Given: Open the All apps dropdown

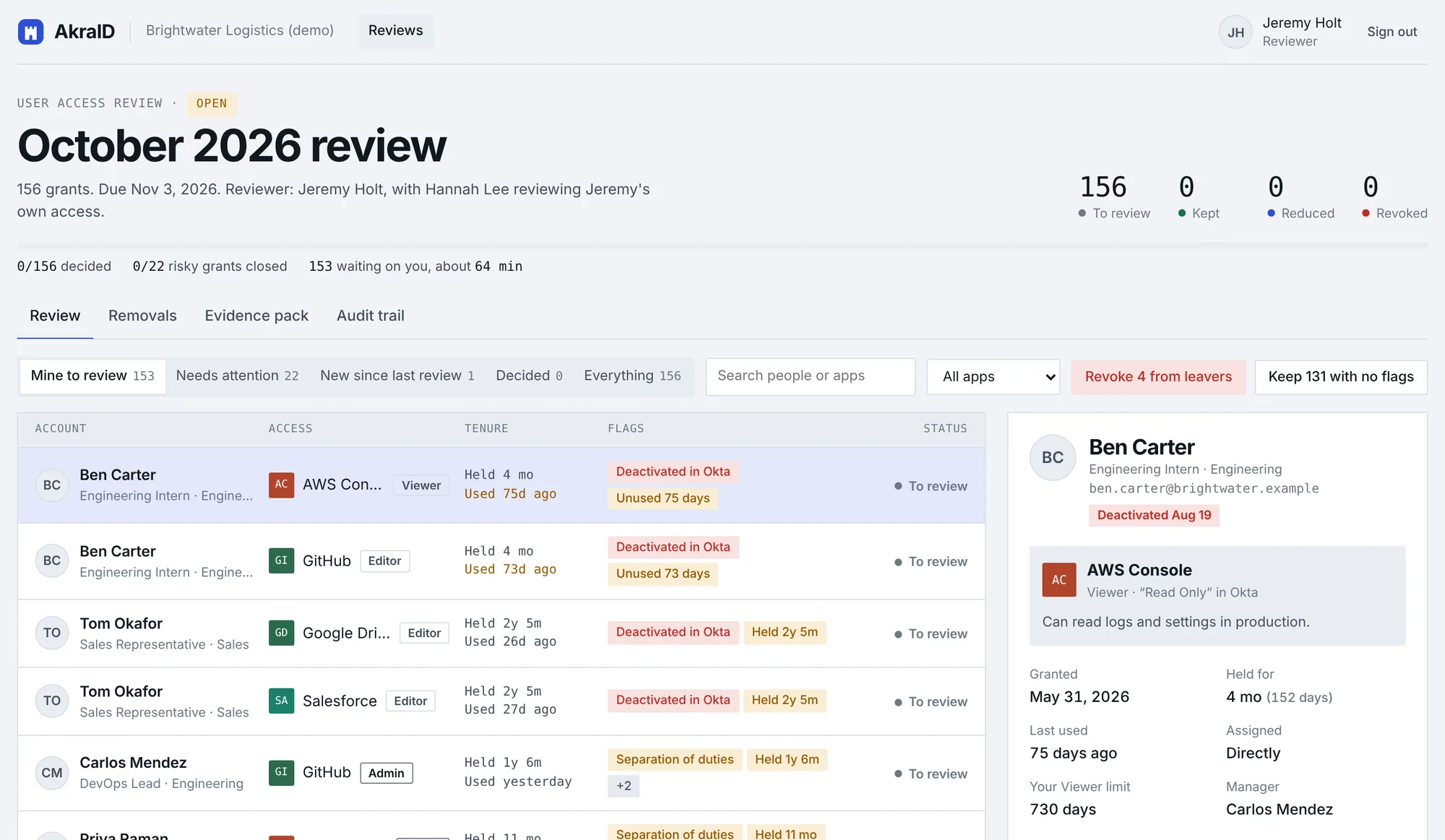Looking at the screenshot, I should click(x=993, y=376).
